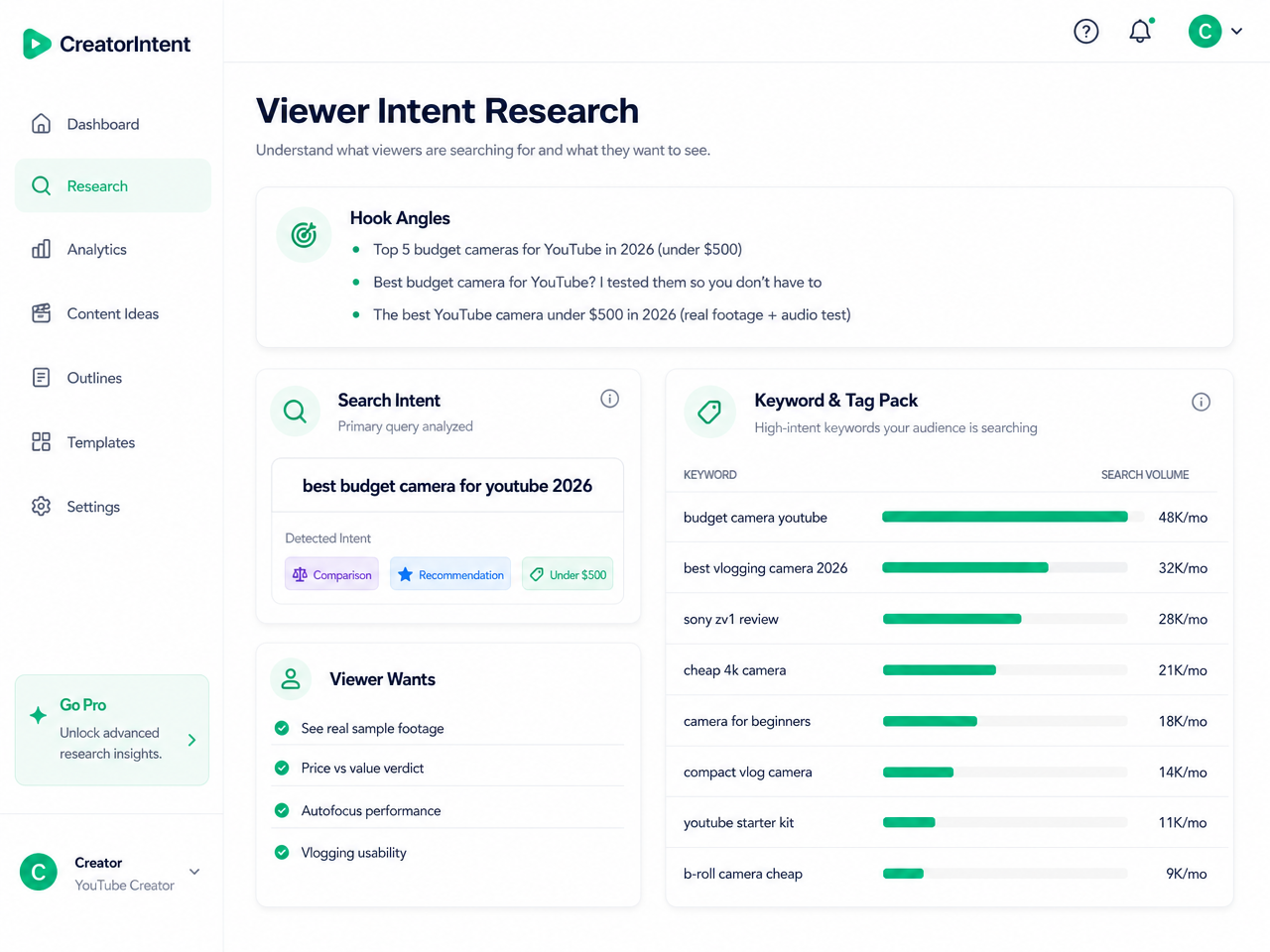1270x952 pixels.
Task: Open notifications bell icon
Action: [1141, 31]
